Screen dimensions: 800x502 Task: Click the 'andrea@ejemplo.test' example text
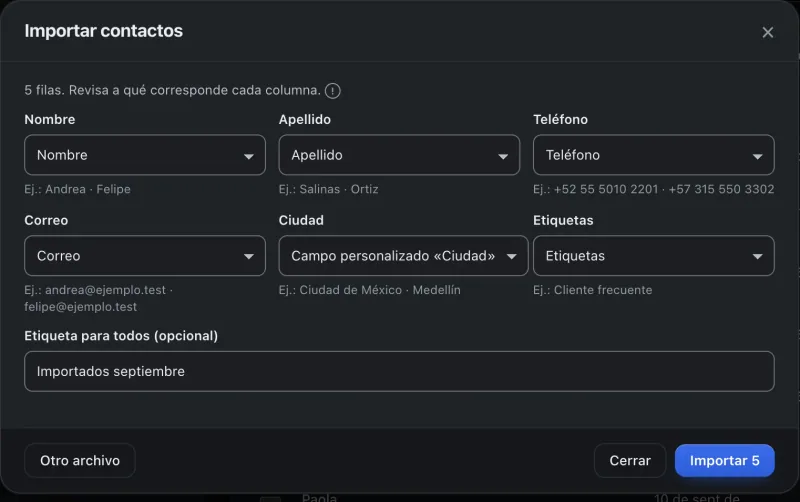pos(106,290)
